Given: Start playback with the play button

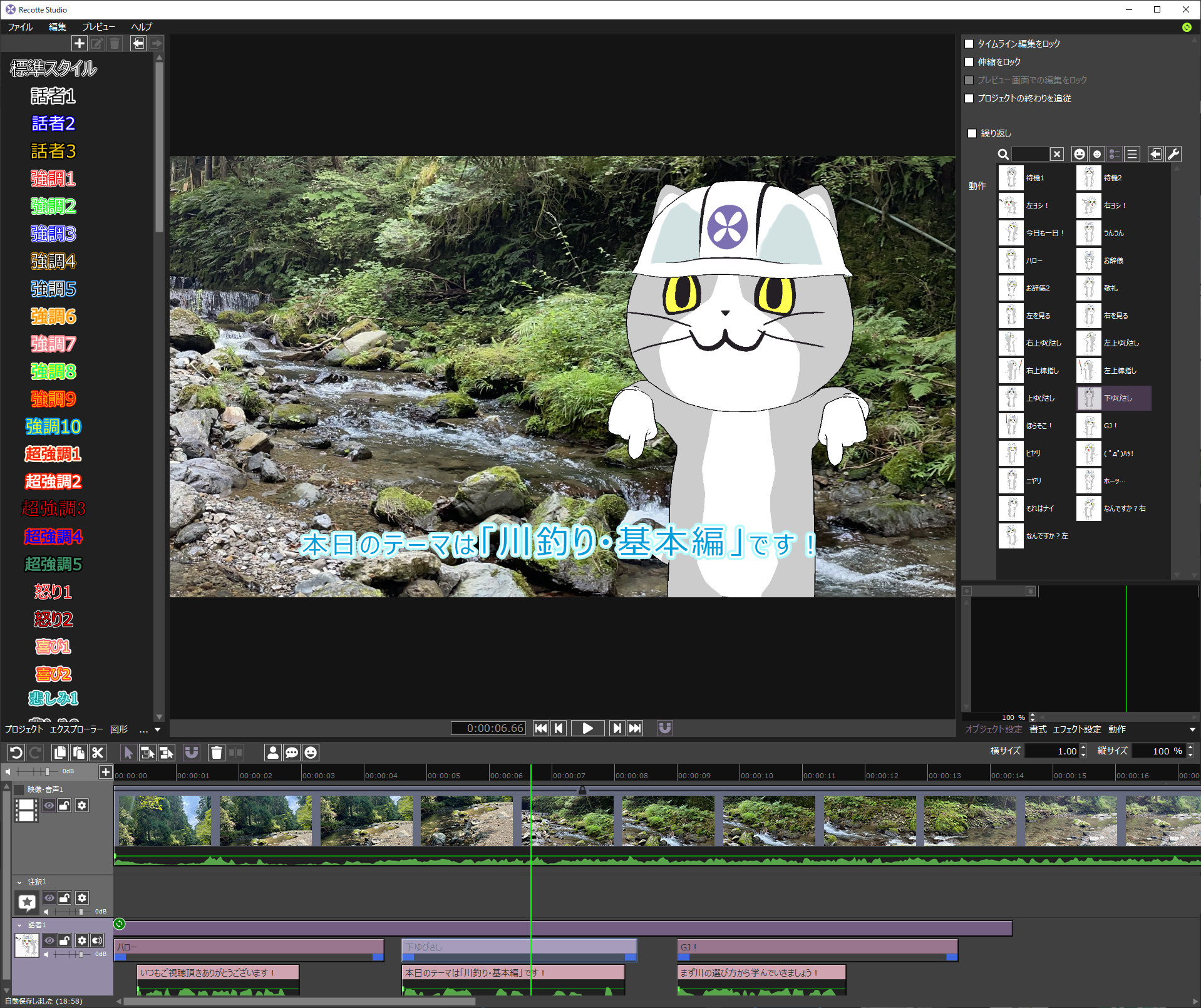Looking at the screenshot, I should click(587, 728).
